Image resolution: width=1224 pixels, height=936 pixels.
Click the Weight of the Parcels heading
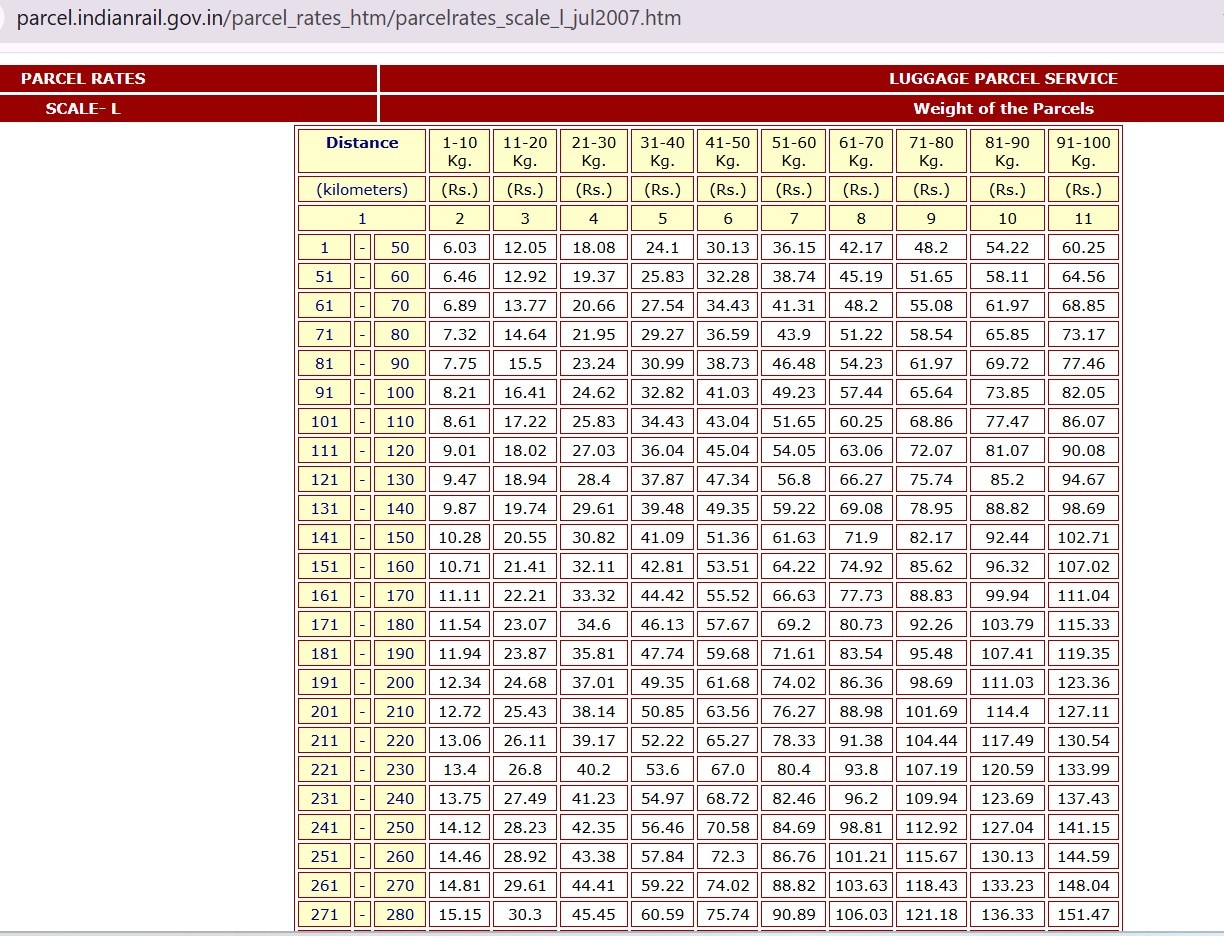(x=1003, y=108)
